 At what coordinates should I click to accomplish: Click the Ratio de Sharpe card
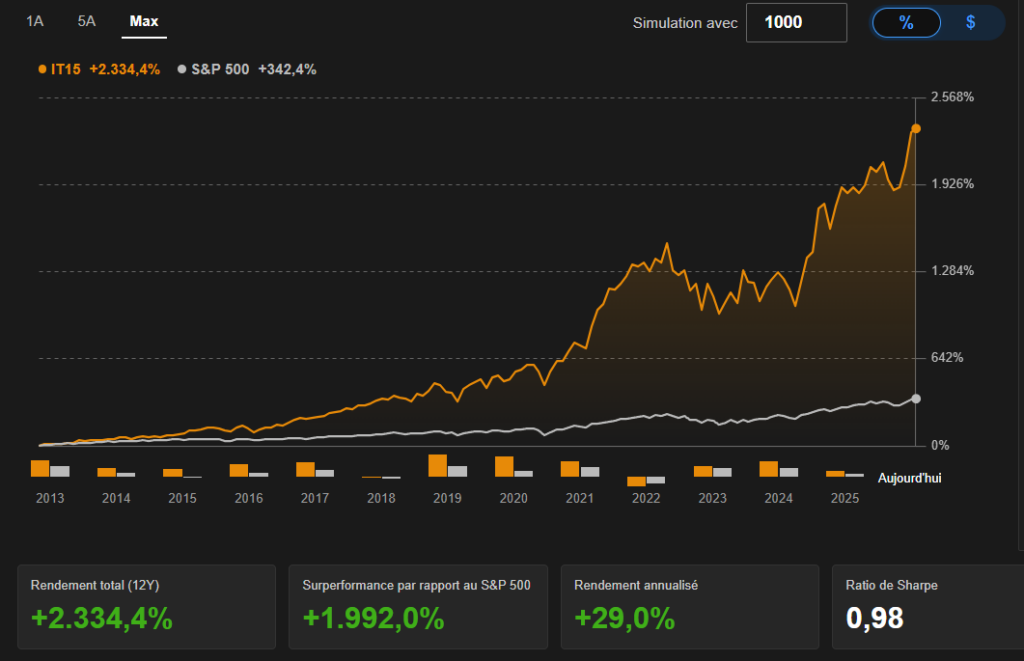927,607
